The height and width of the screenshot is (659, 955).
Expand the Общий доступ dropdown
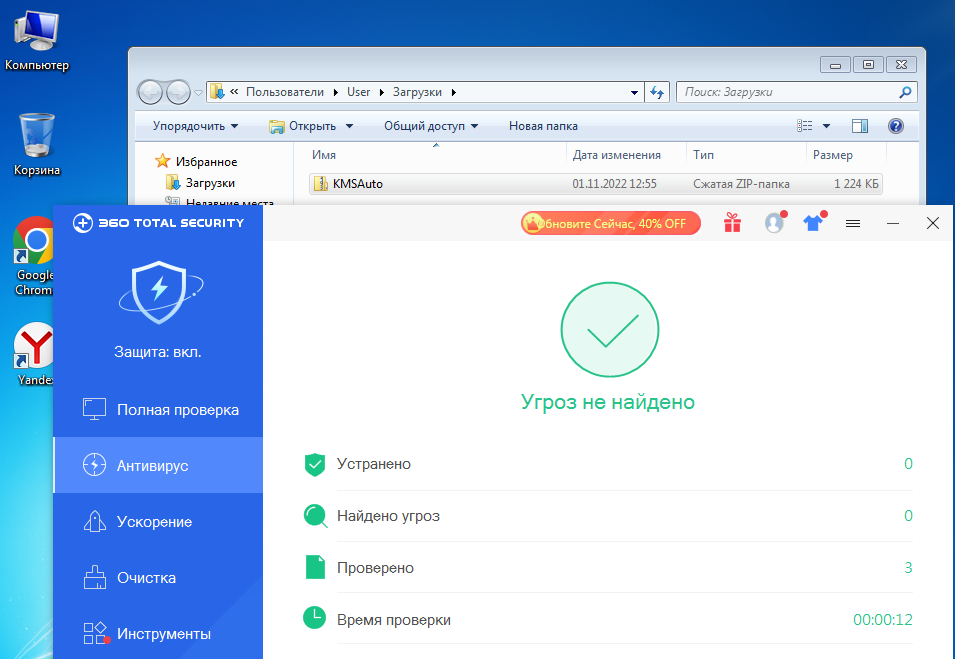[x=431, y=126]
